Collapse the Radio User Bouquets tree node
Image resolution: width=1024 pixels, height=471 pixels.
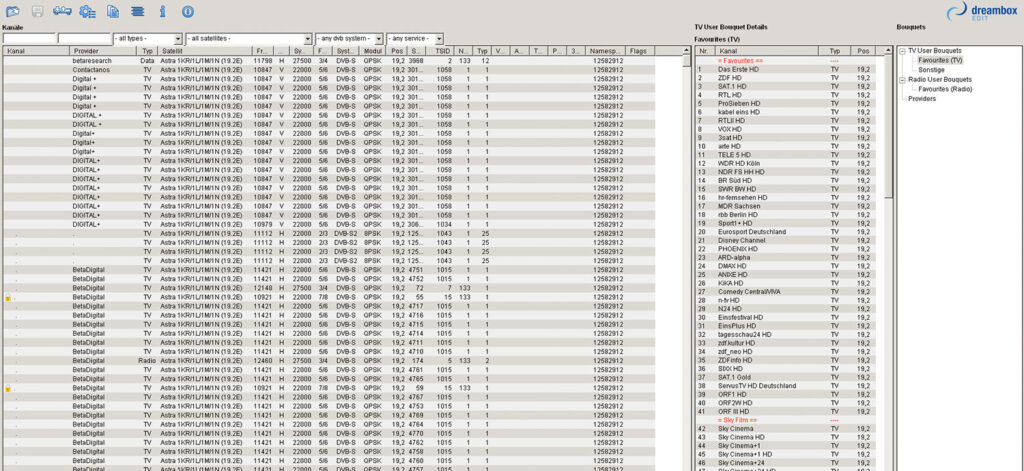pos(903,79)
